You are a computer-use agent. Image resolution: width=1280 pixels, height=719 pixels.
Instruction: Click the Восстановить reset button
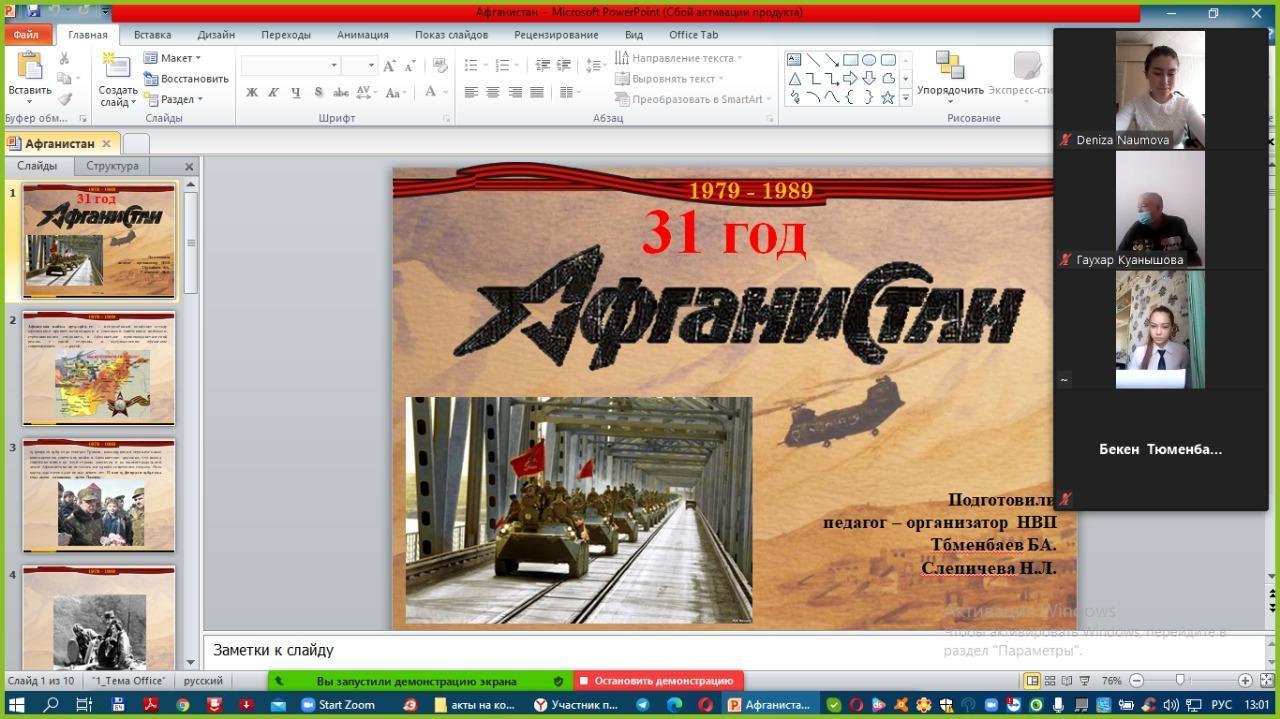(x=187, y=79)
